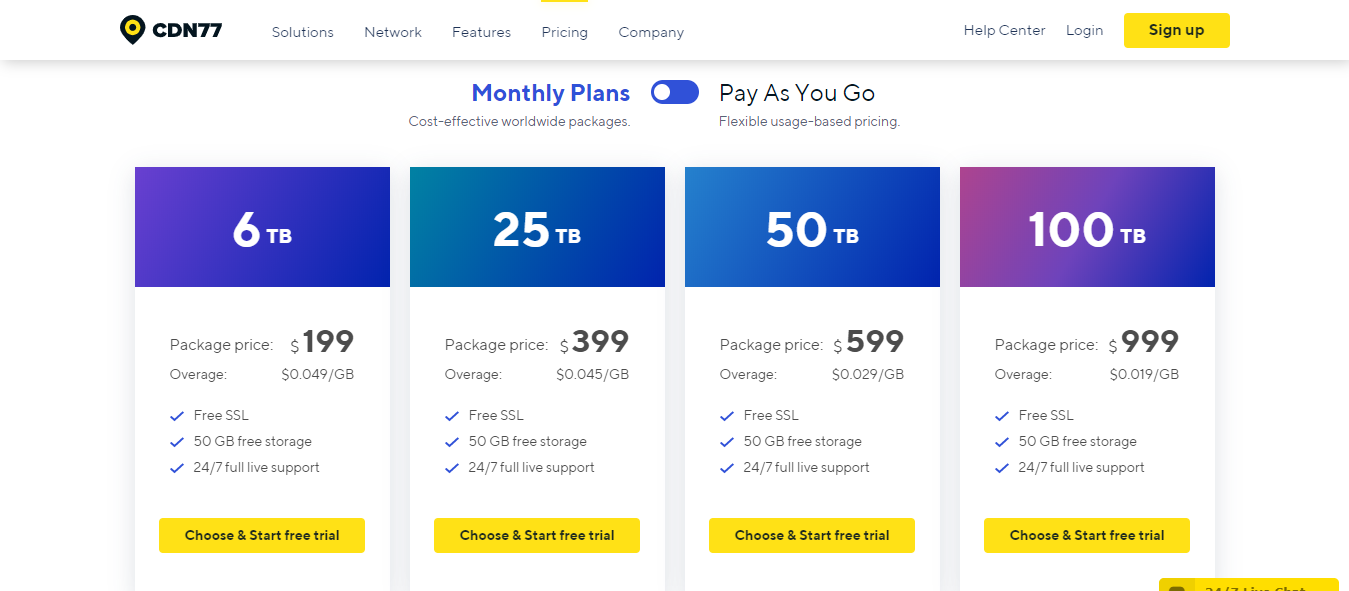Open the Help Center link
Image resolution: width=1349 pixels, height=591 pixels.
(x=1004, y=30)
